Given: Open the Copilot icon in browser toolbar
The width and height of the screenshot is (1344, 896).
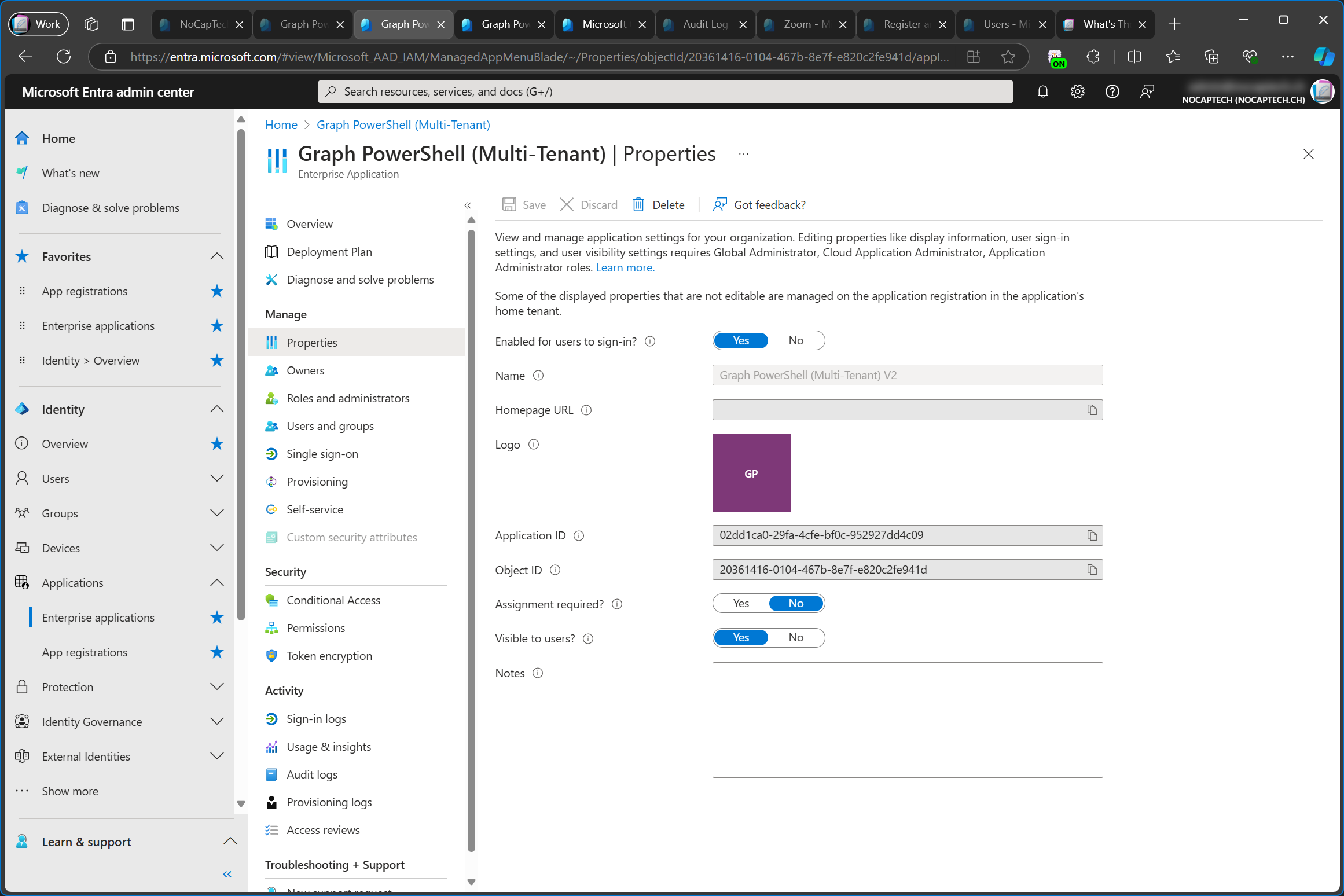Looking at the screenshot, I should (x=1323, y=56).
